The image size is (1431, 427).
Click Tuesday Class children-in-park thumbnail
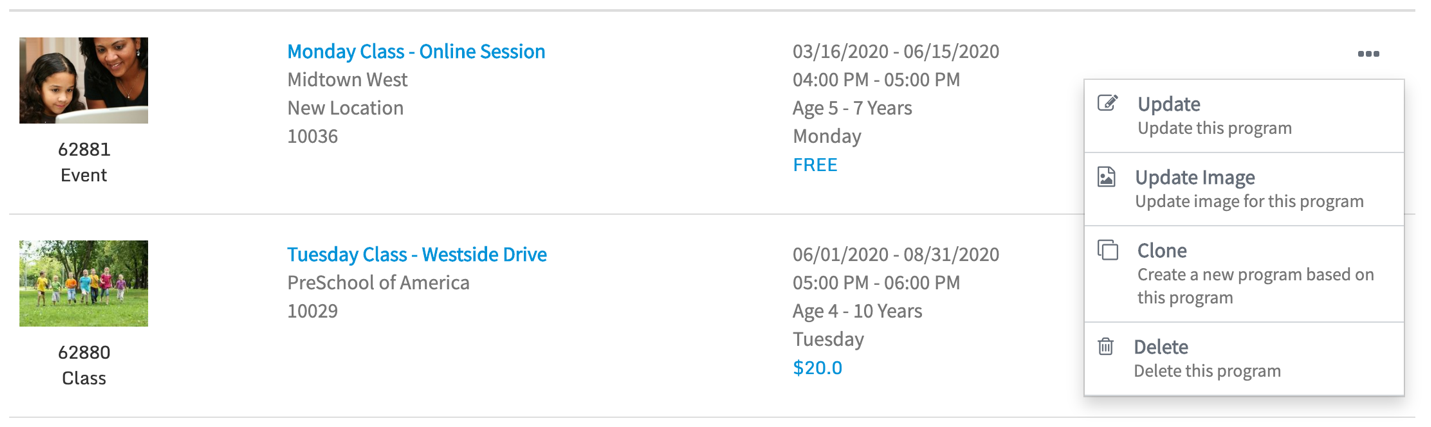[84, 283]
